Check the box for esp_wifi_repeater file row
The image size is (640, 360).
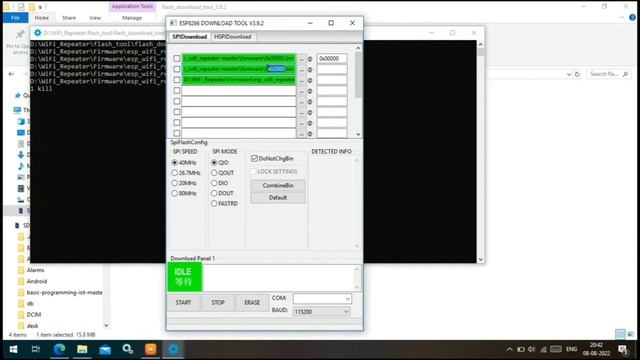(x=177, y=80)
